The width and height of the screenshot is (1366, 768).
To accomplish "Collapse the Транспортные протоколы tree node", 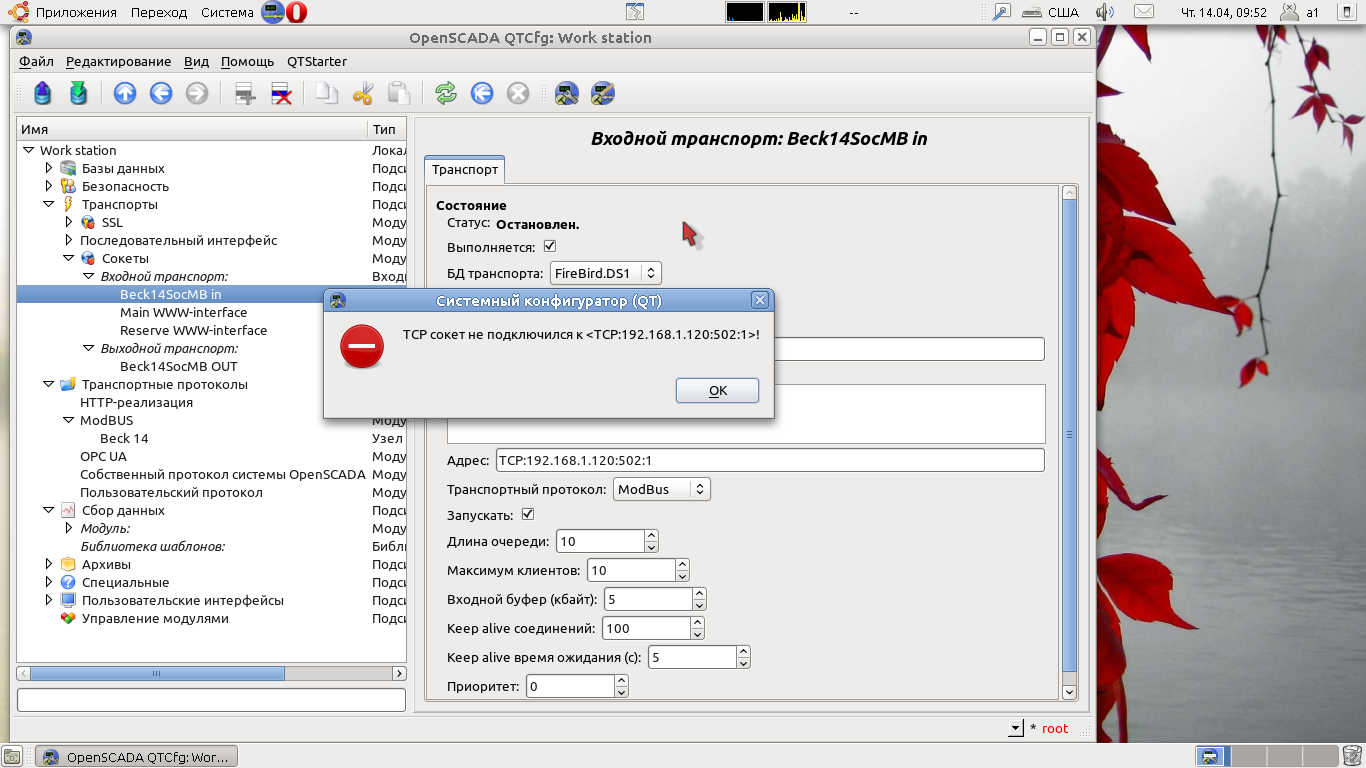I will (x=48, y=384).
